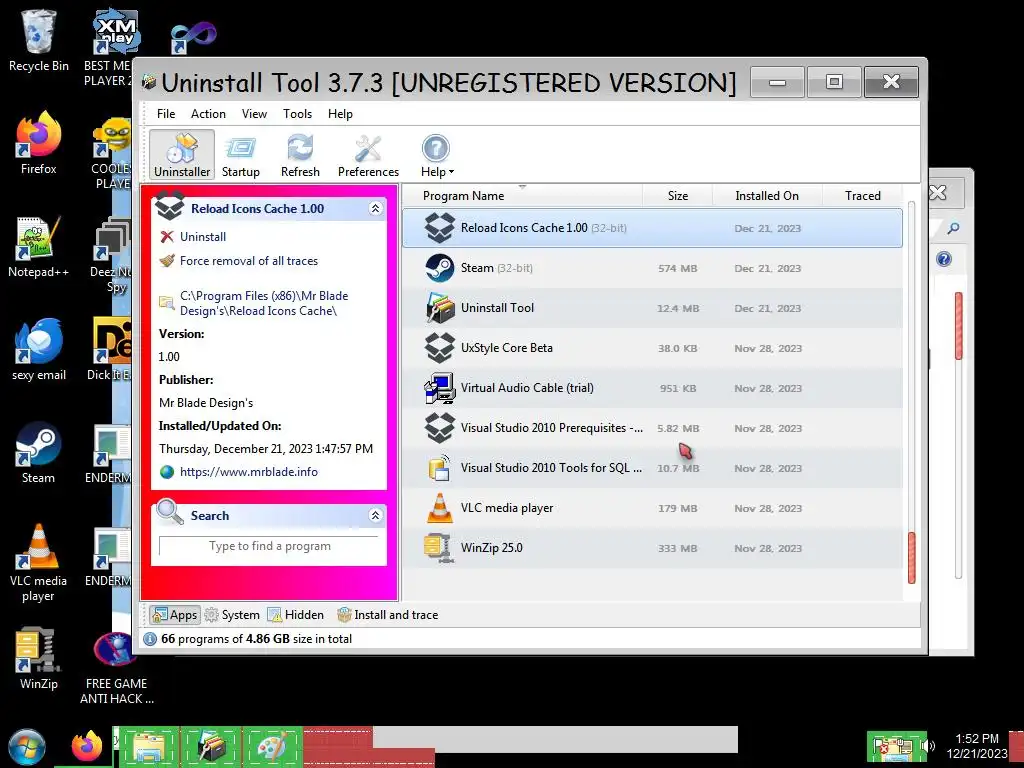Click Uninstall in the details panel

point(203,236)
